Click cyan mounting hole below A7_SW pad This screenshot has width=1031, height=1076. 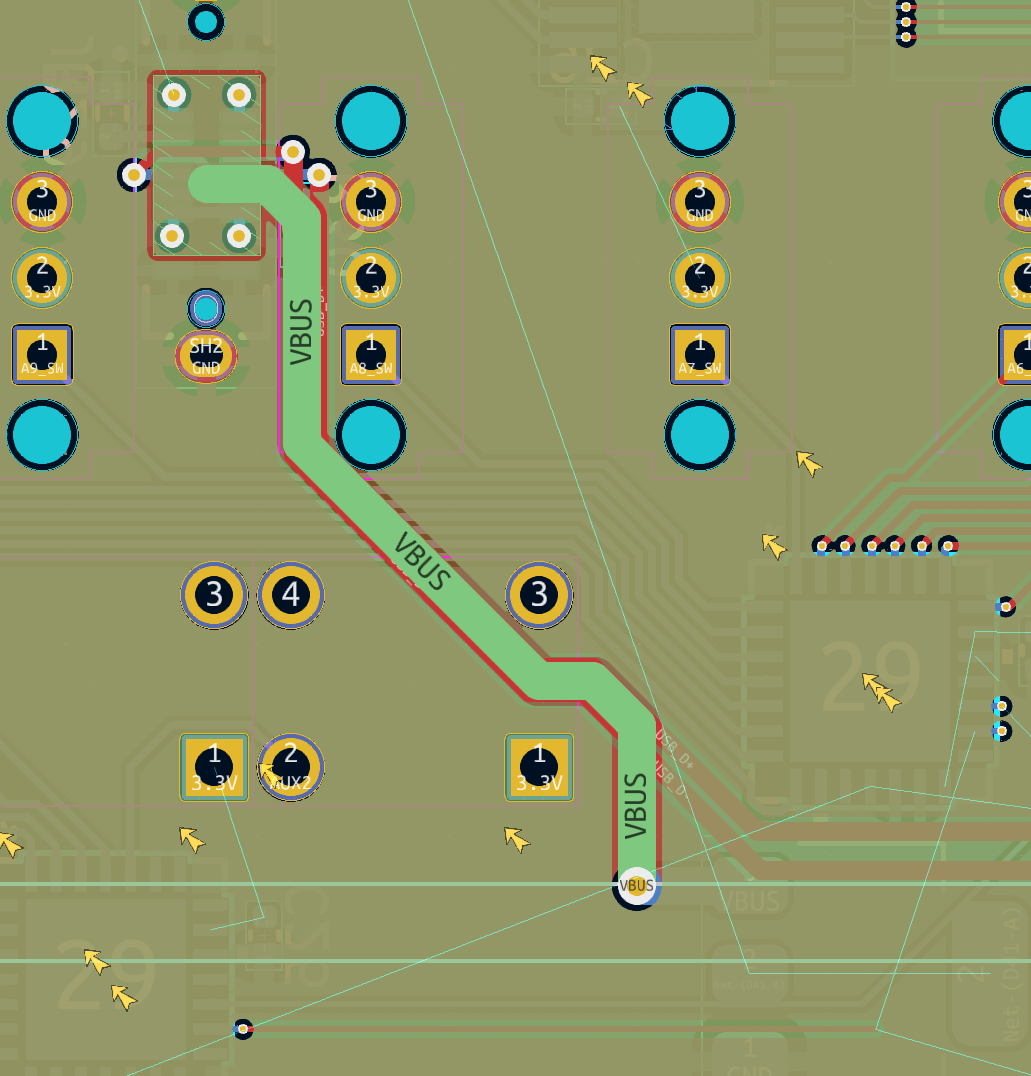(x=700, y=435)
